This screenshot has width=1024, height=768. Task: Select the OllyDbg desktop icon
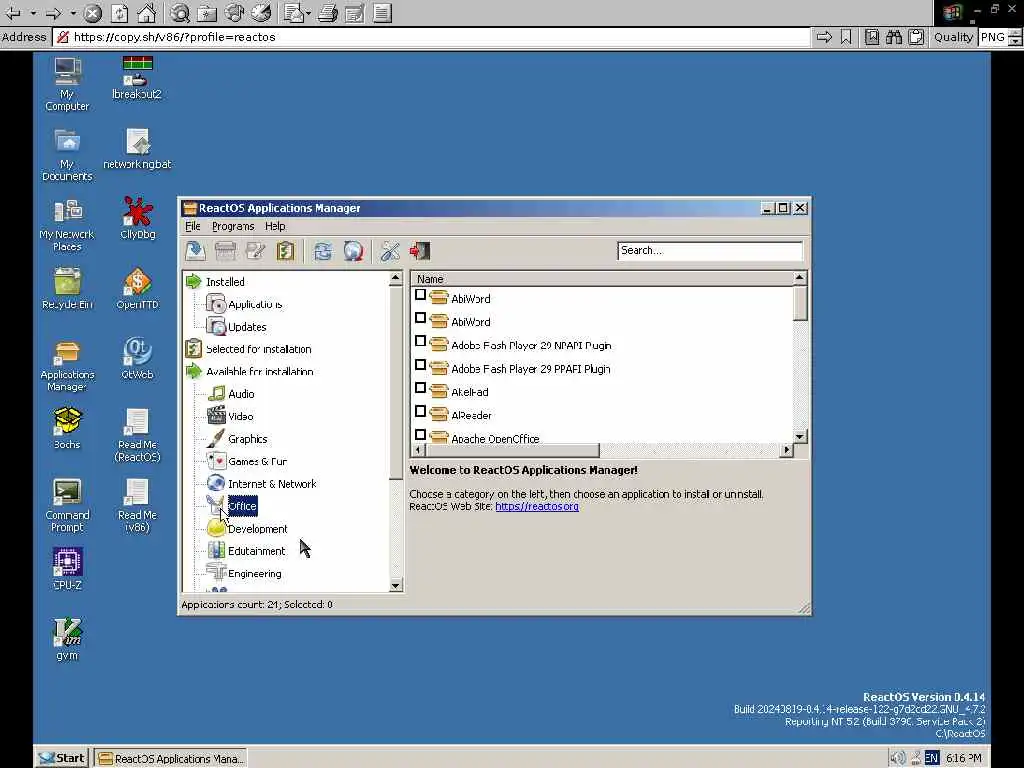click(138, 219)
